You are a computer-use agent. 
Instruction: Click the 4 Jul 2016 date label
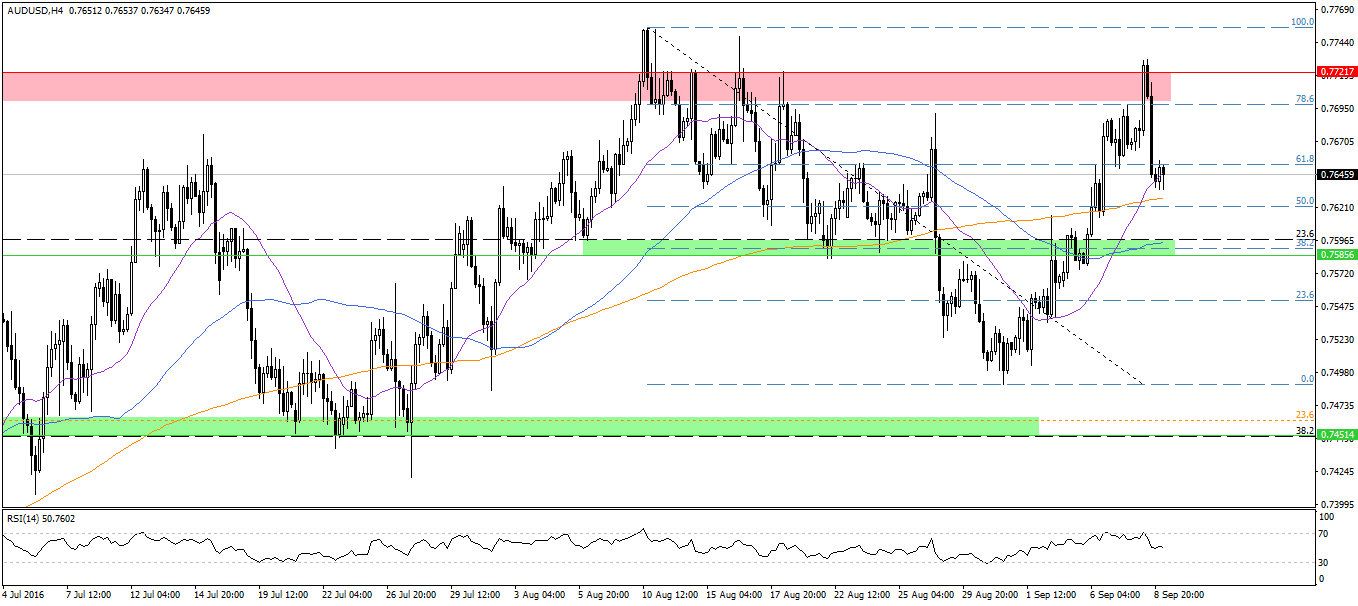click(26, 594)
